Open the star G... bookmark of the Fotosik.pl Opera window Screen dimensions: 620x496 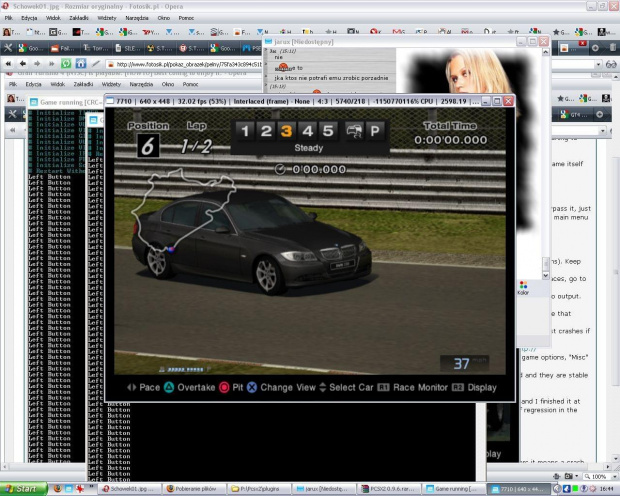[x=561, y=32]
